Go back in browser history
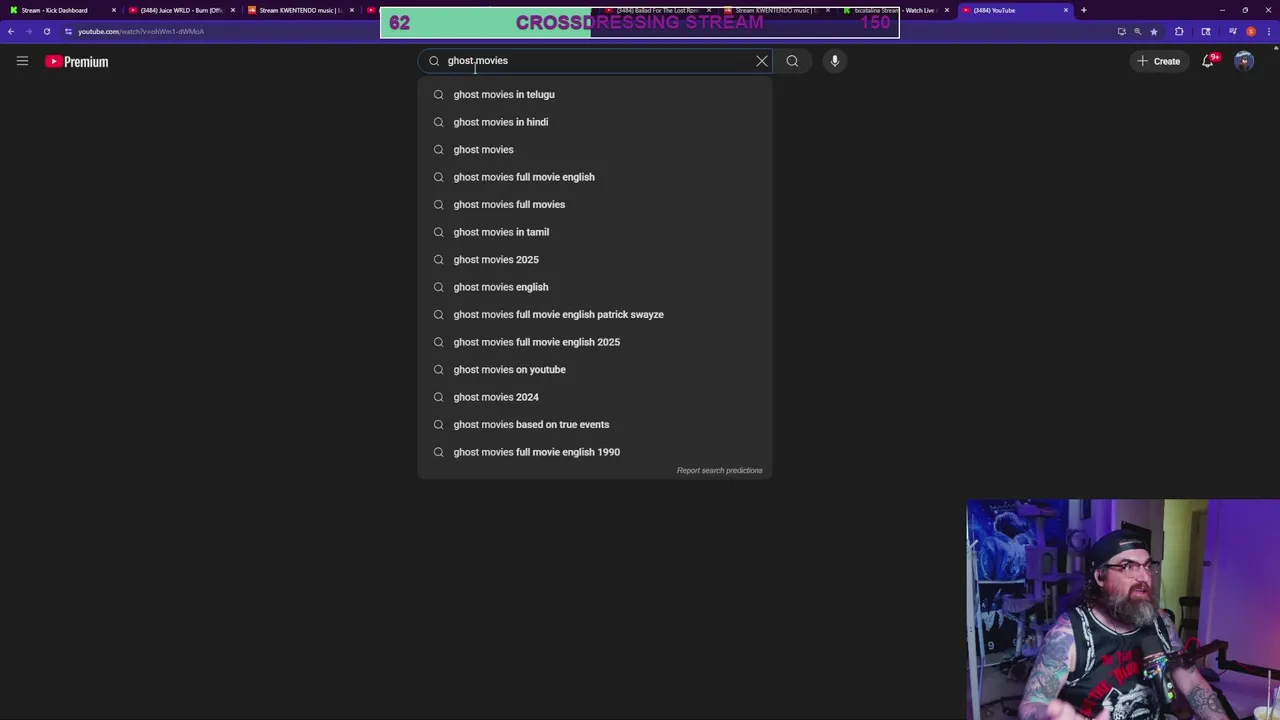 click(11, 31)
